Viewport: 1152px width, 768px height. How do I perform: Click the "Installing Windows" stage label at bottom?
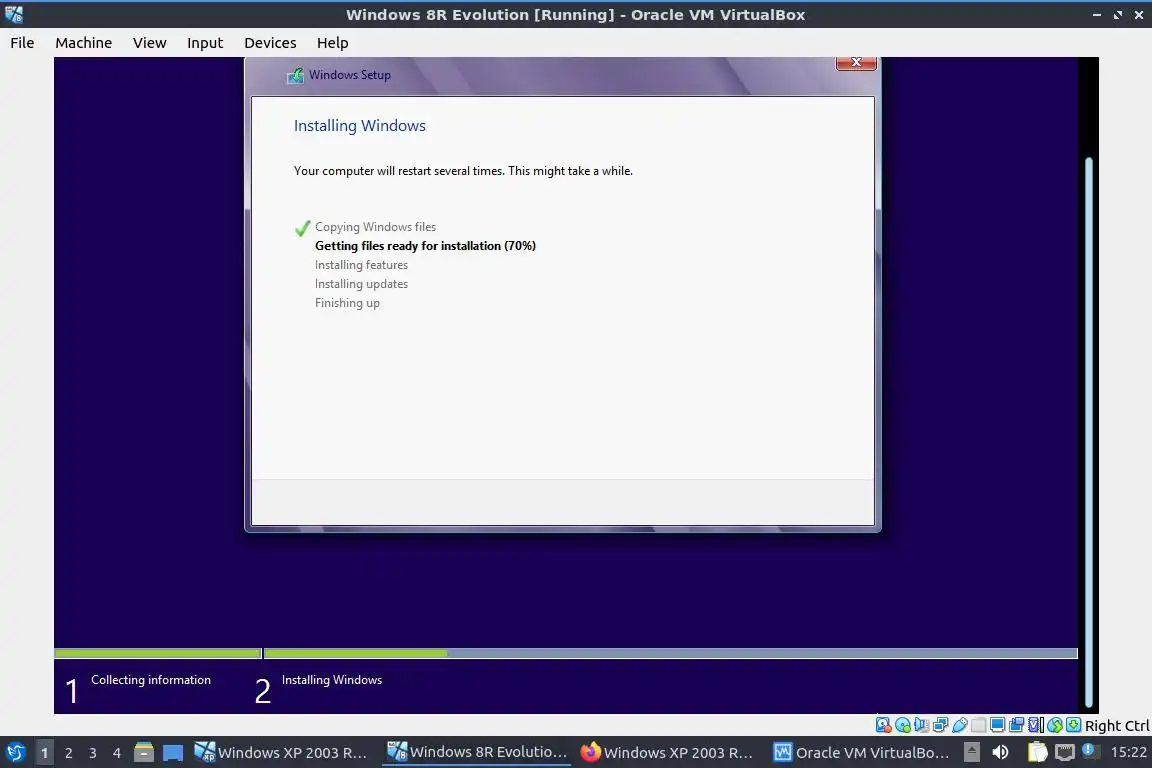tap(332, 680)
